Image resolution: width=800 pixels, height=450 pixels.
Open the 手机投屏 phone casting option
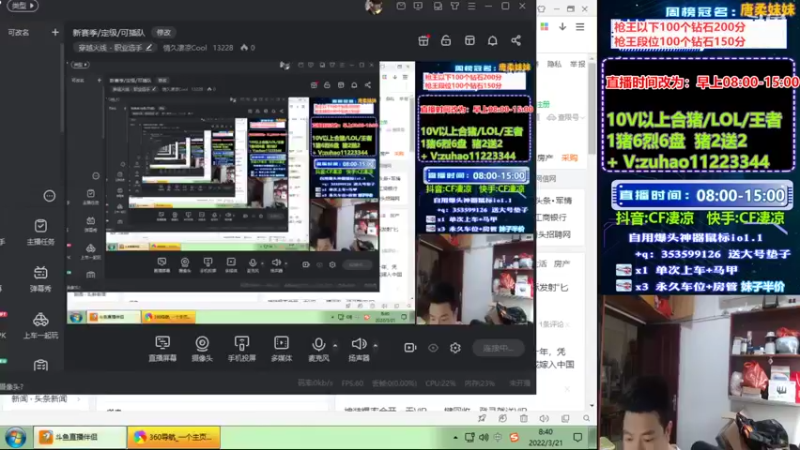pos(242,348)
